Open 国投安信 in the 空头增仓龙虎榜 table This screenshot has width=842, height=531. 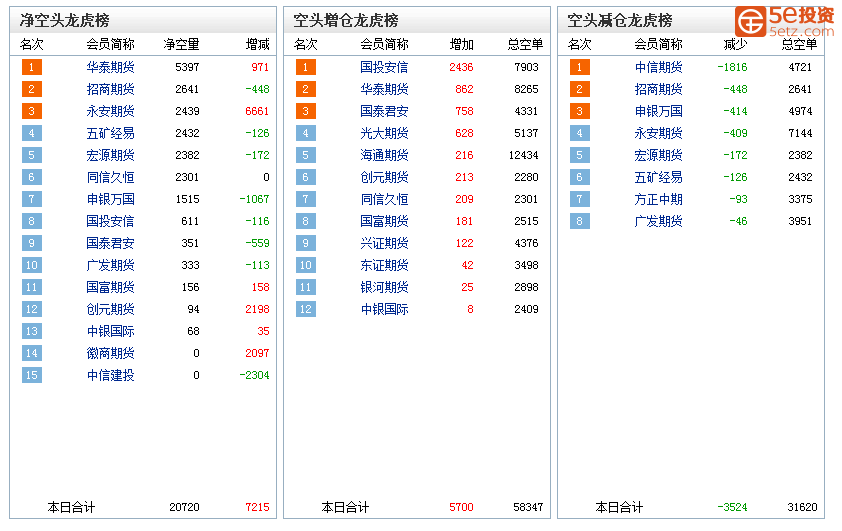pyautogui.click(x=384, y=67)
